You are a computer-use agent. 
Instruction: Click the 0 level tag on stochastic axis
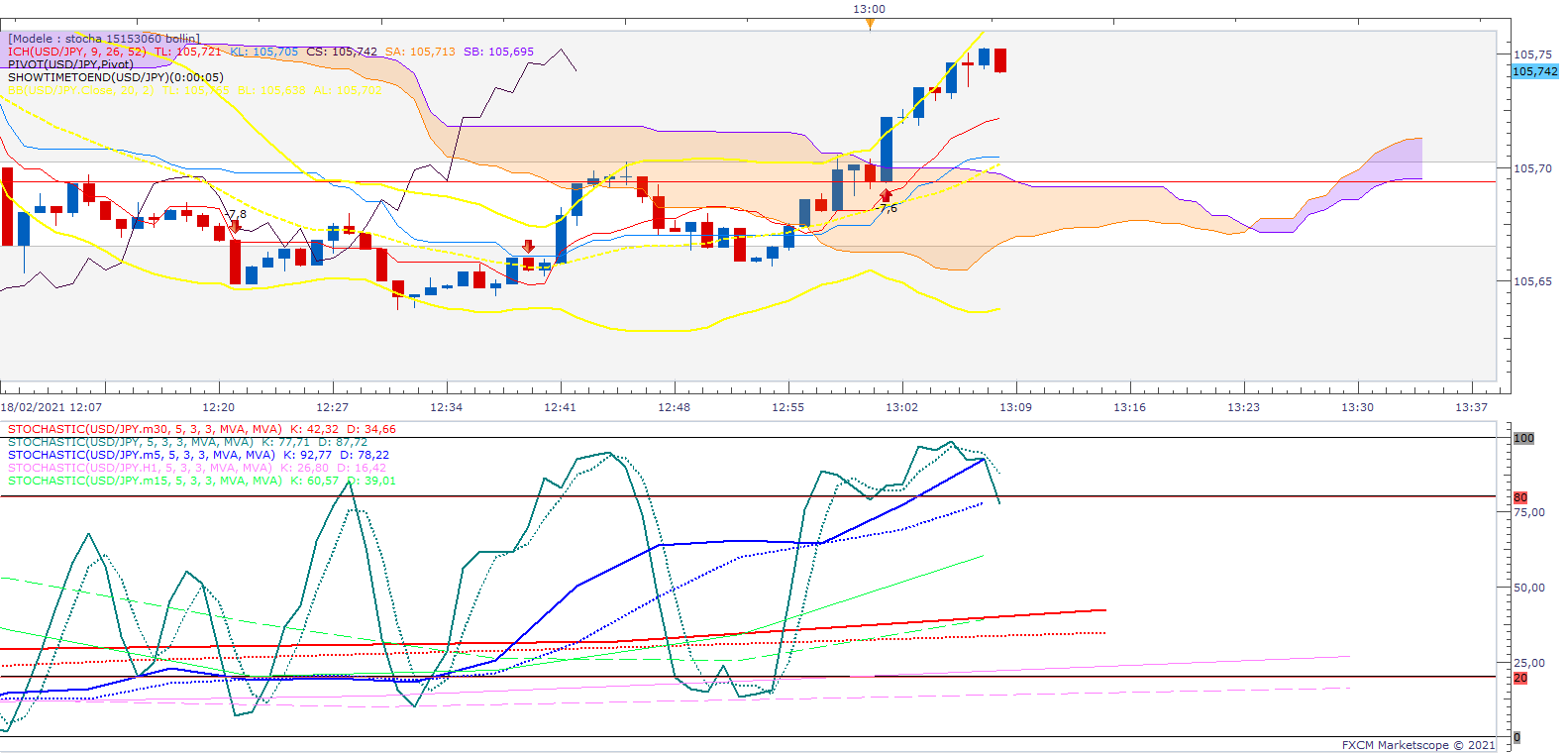point(1516,737)
